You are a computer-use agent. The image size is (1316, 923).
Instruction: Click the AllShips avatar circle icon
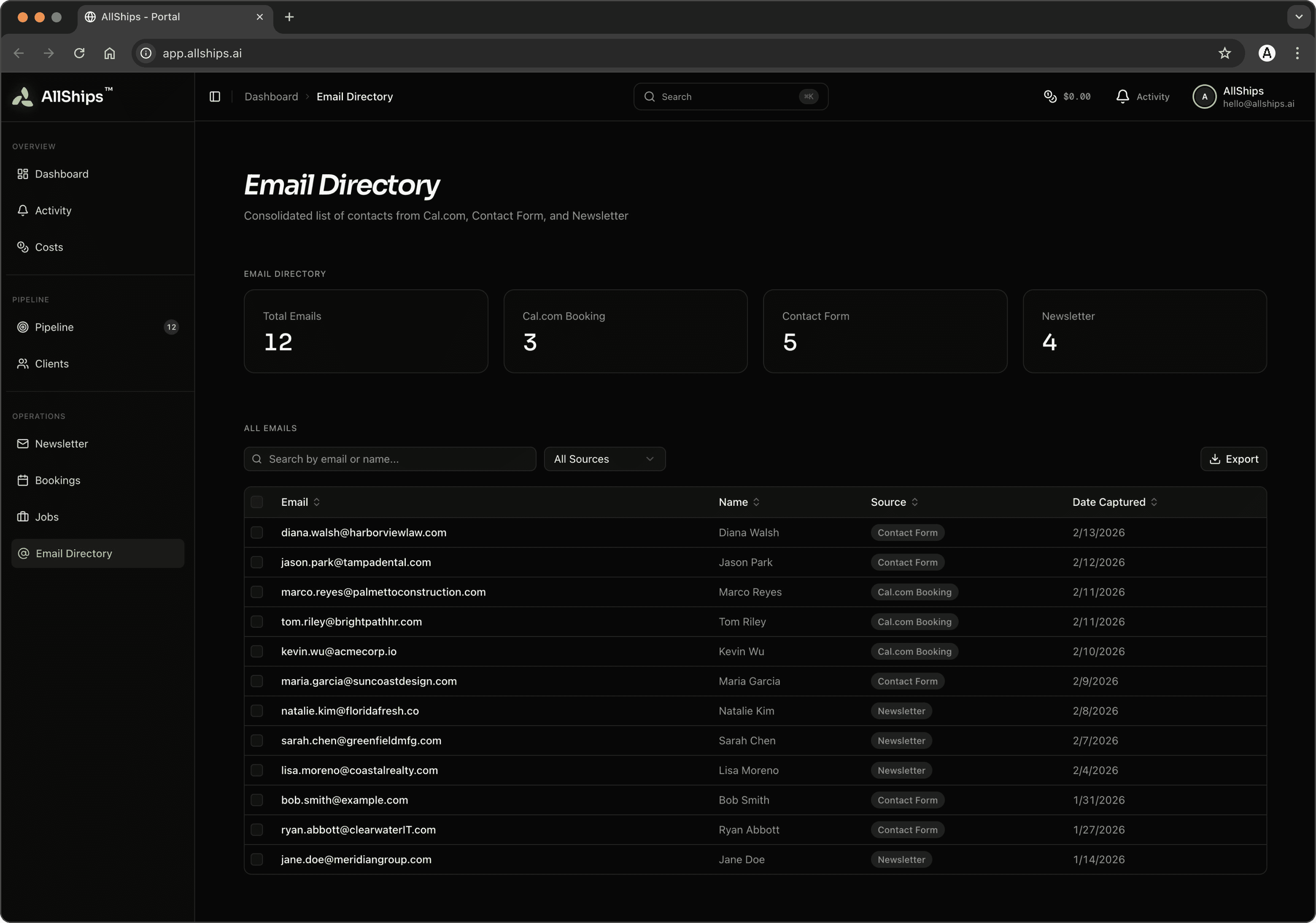pos(1204,96)
